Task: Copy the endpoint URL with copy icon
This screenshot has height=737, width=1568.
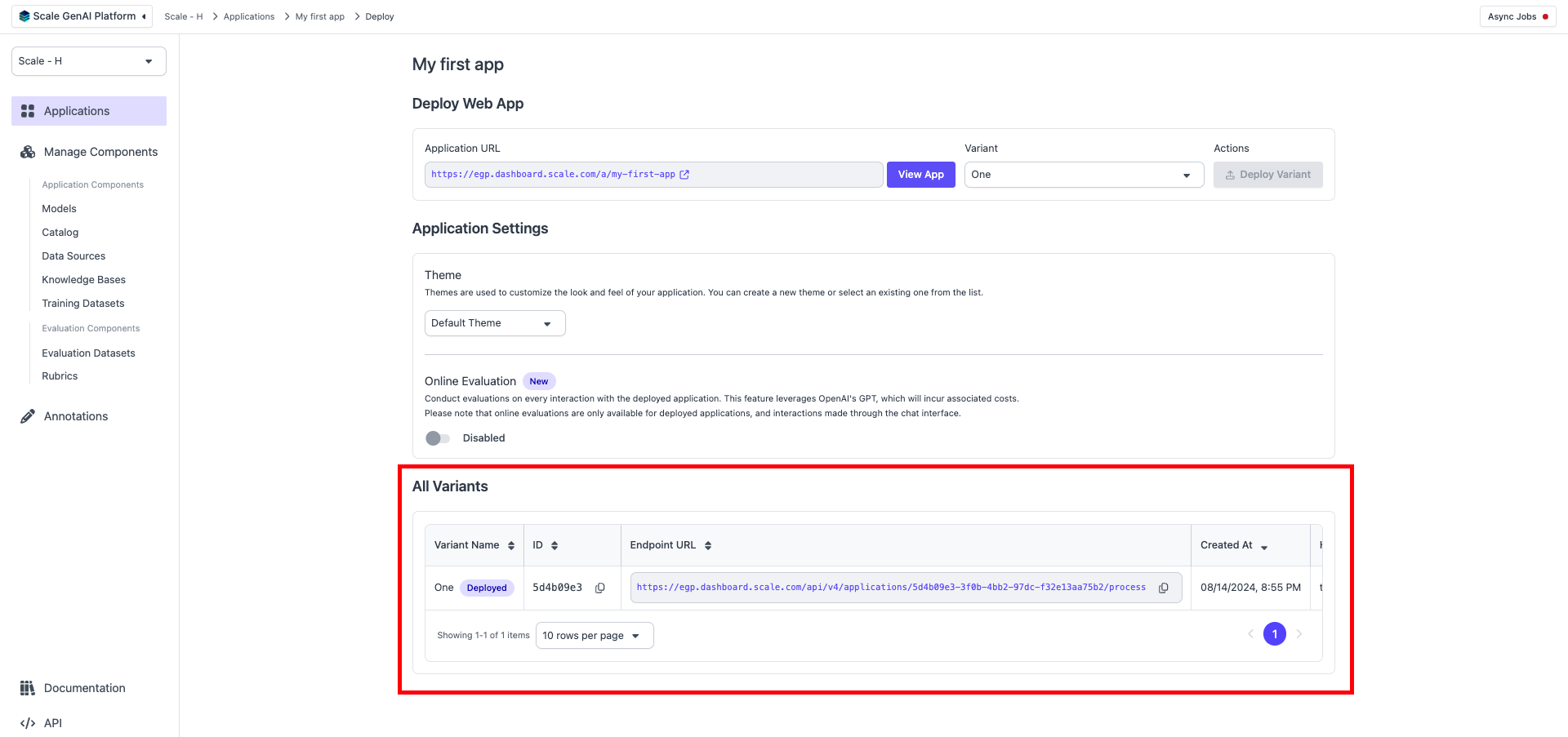Action: tap(1164, 588)
